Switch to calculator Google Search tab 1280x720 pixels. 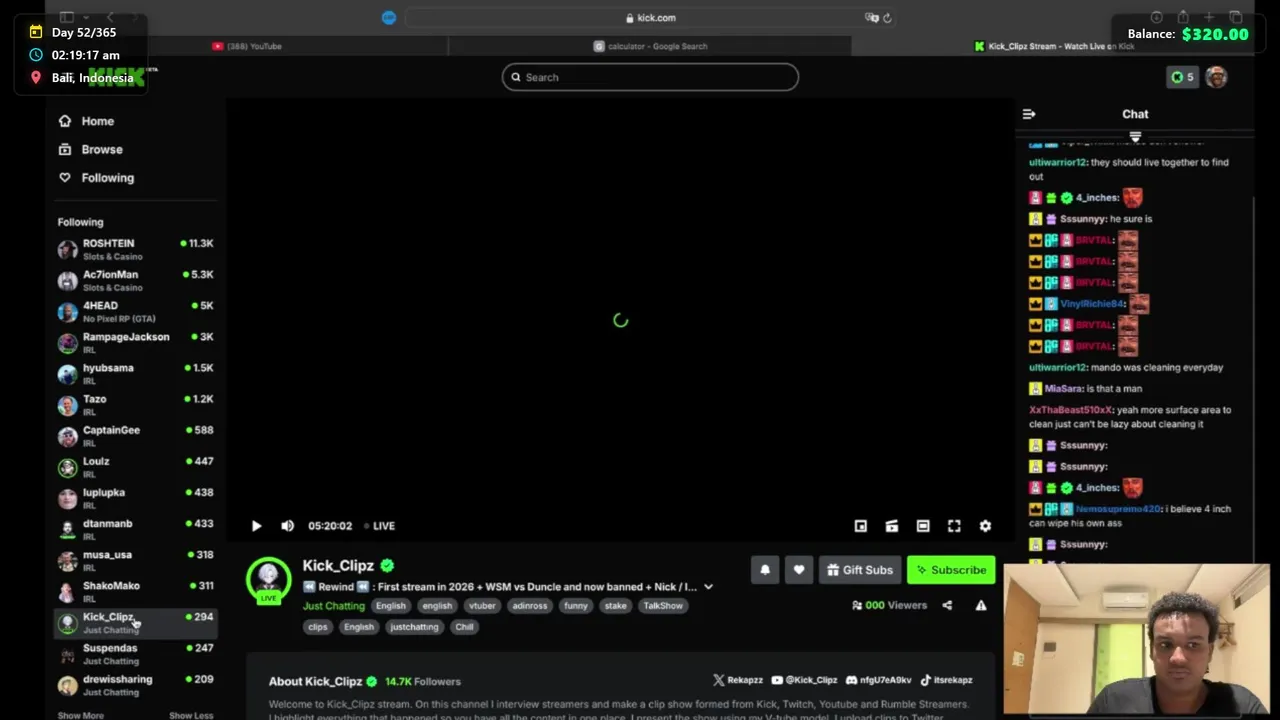point(650,46)
